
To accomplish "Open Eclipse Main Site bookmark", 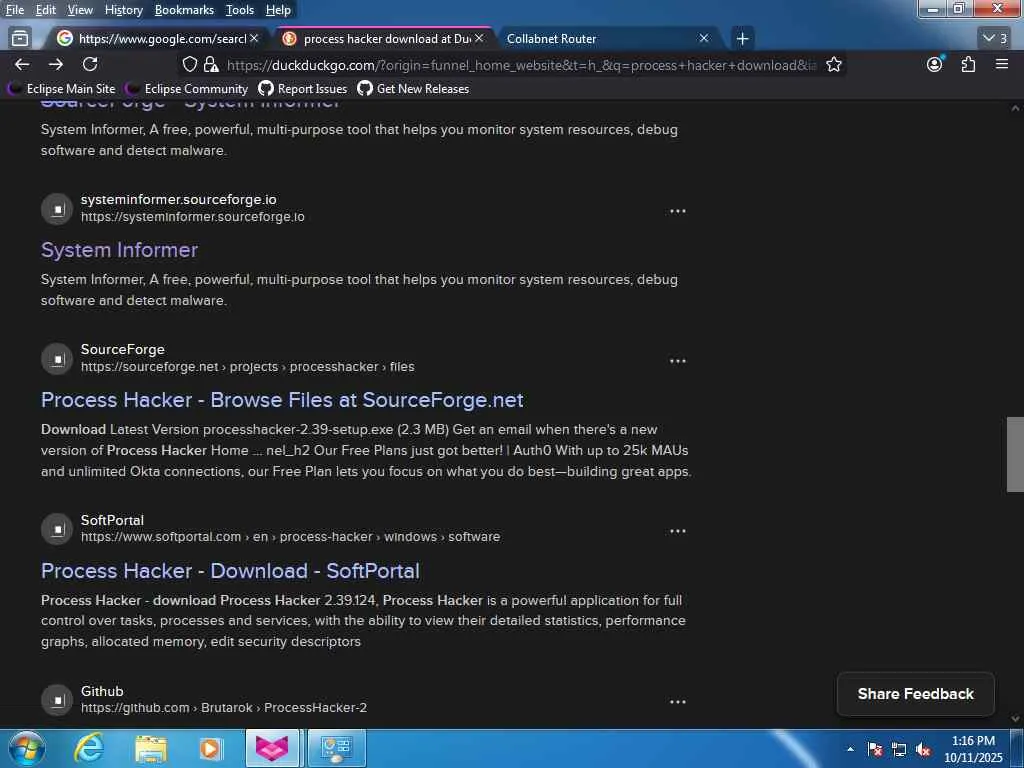I will pyautogui.click(x=61, y=89).
